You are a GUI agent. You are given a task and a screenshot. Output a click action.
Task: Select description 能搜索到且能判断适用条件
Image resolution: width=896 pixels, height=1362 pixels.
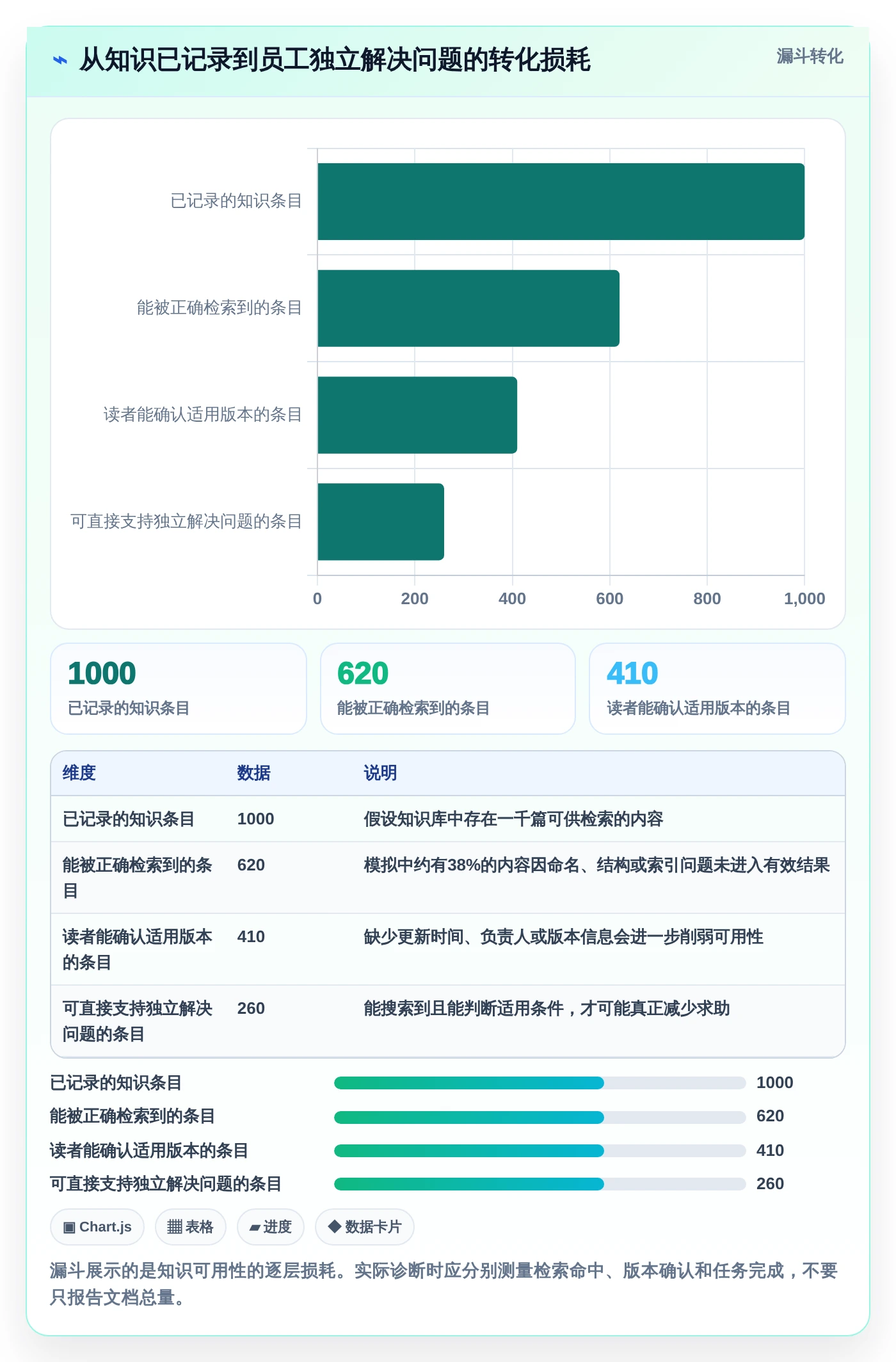(547, 1009)
